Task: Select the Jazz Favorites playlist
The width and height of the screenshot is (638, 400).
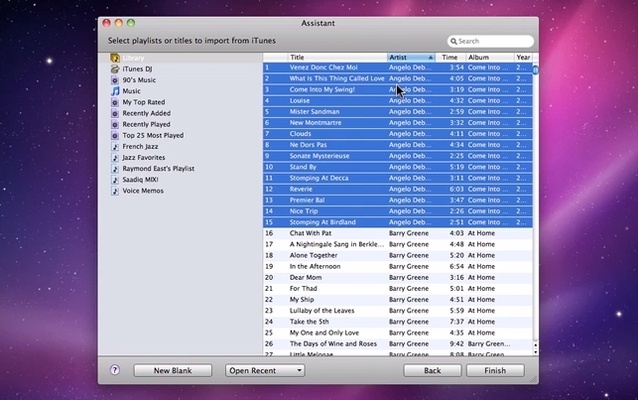Action: tap(144, 157)
